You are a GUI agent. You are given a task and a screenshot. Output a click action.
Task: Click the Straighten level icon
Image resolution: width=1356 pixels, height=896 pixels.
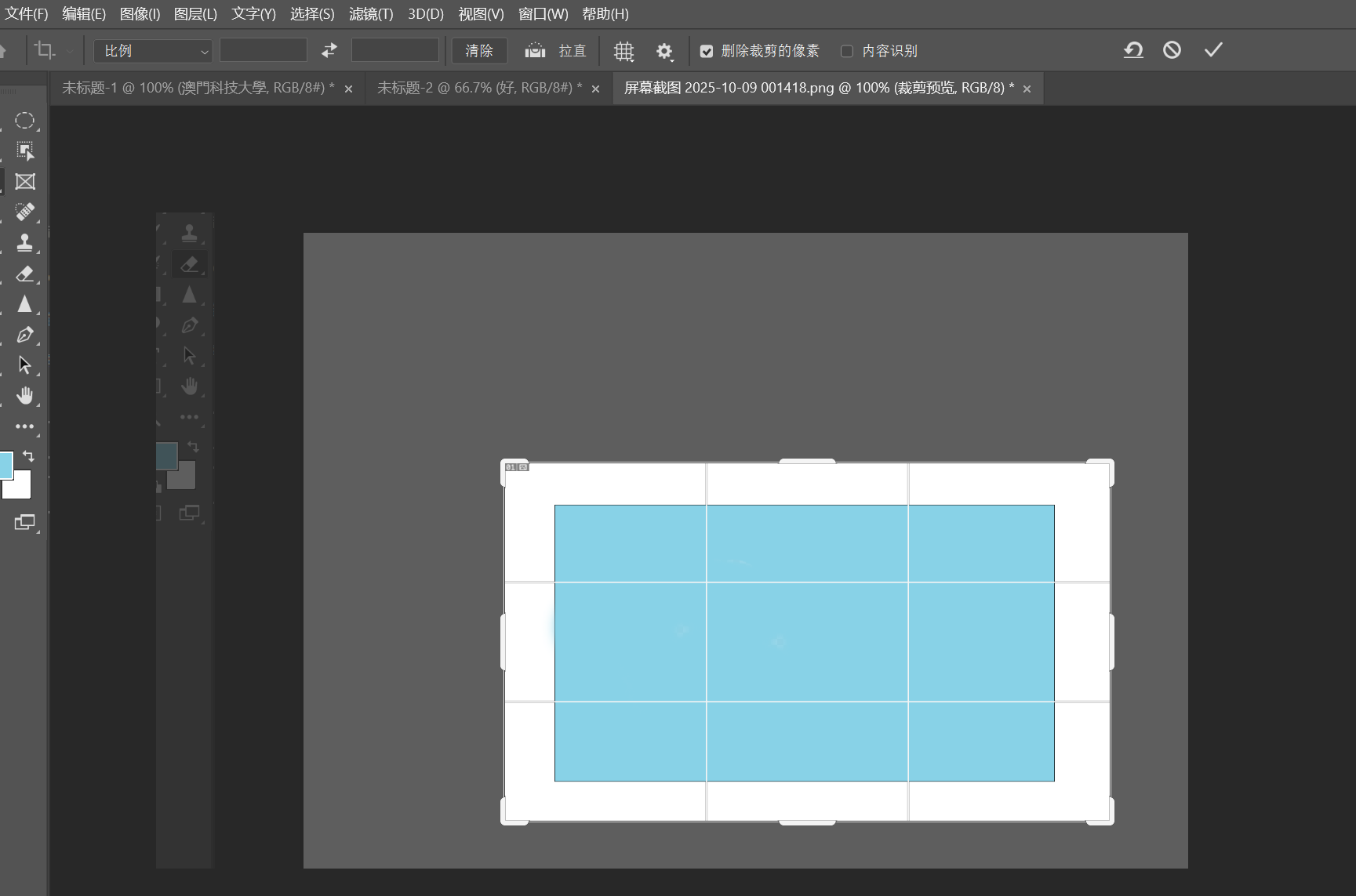click(x=536, y=50)
